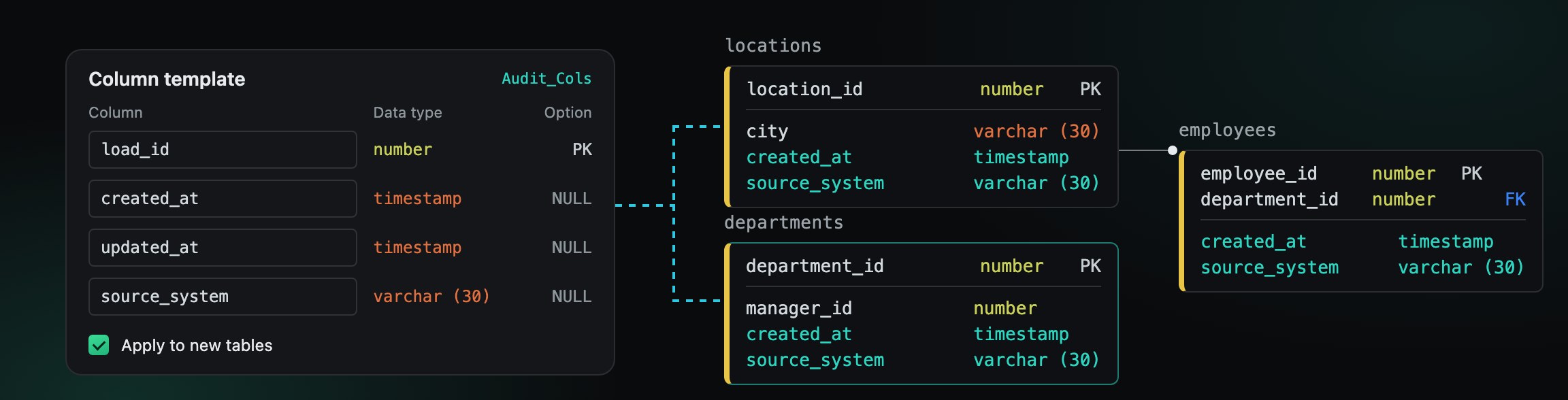Click number type of manager_id
Viewport: 1568px width, 400px height.
pos(1005,308)
